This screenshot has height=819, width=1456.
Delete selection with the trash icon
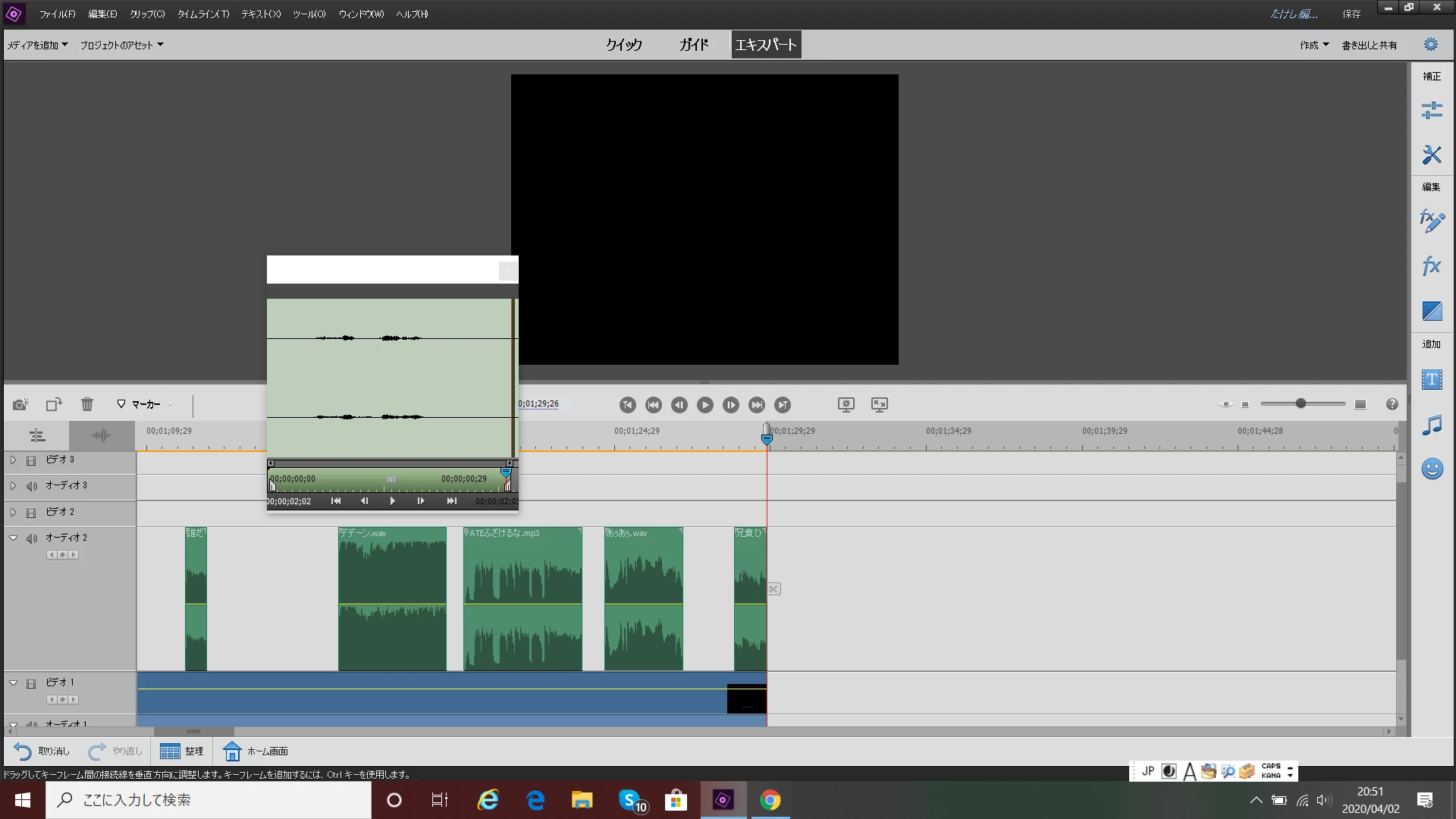click(87, 404)
